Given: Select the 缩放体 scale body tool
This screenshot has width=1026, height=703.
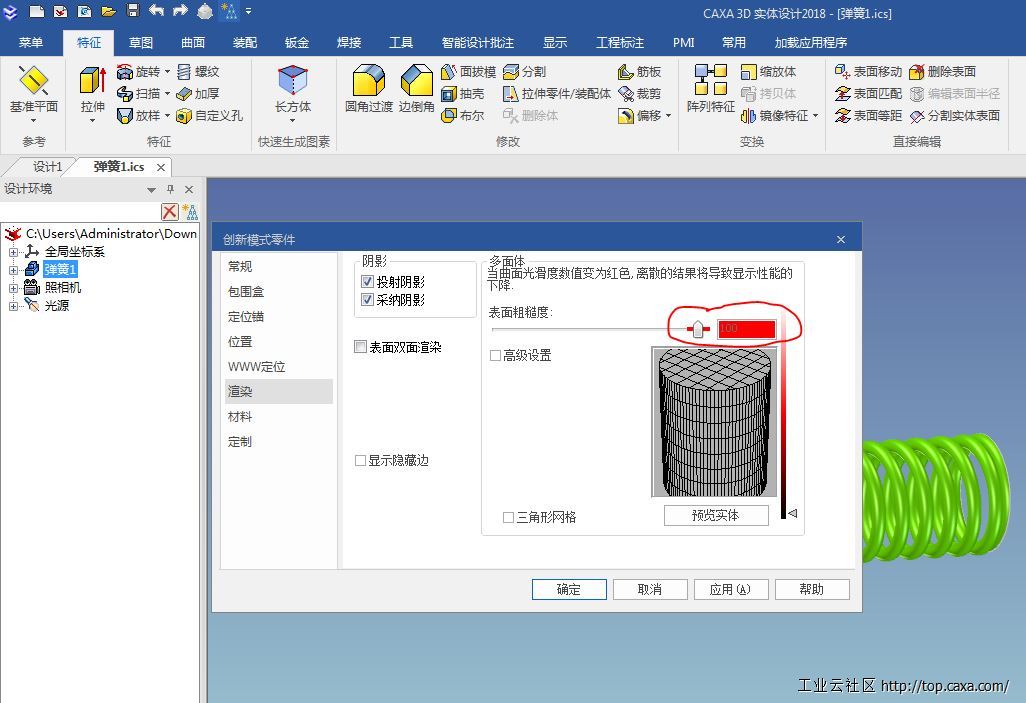Looking at the screenshot, I should click(768, 71).
